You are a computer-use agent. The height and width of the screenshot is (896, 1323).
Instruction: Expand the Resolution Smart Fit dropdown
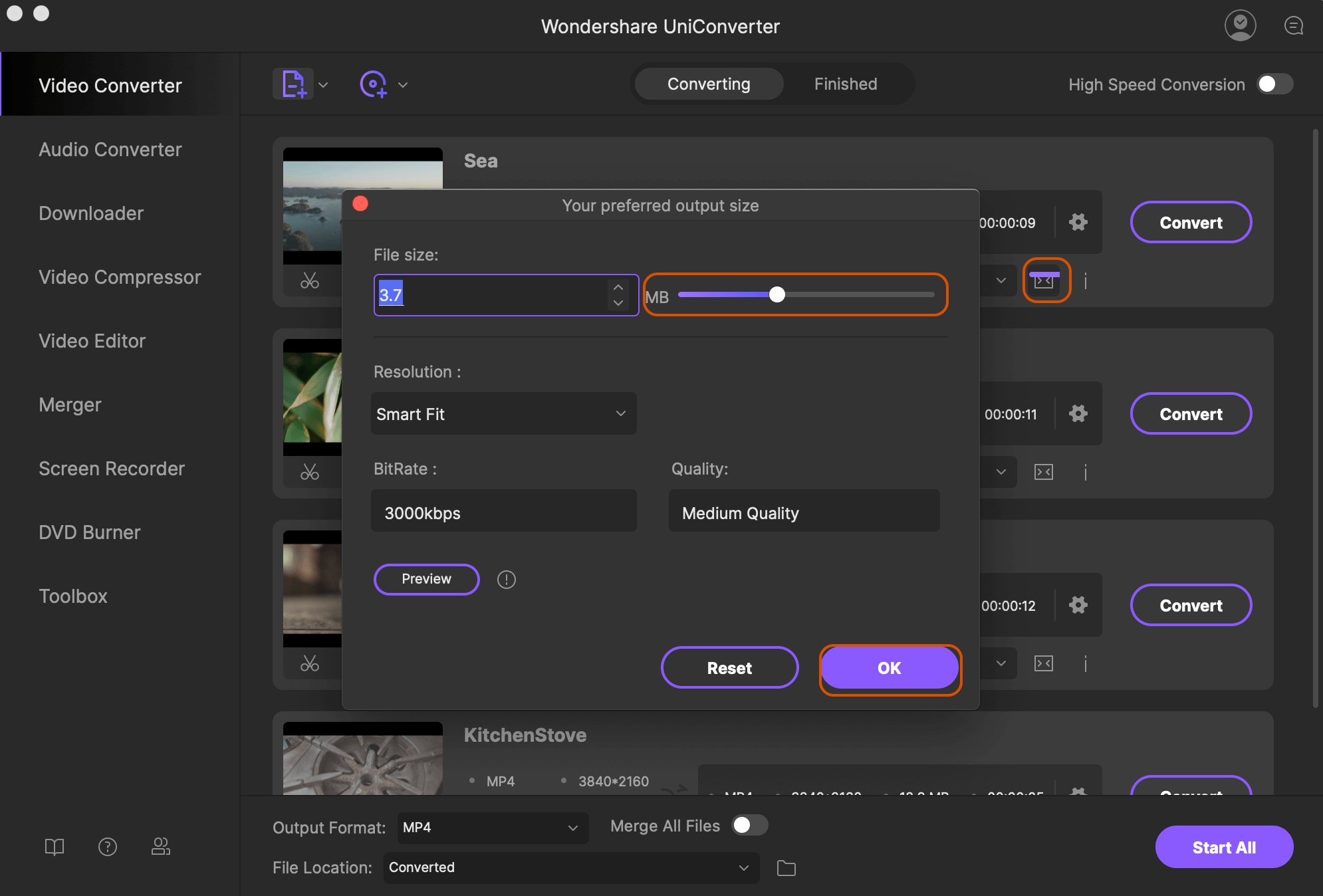504,412
